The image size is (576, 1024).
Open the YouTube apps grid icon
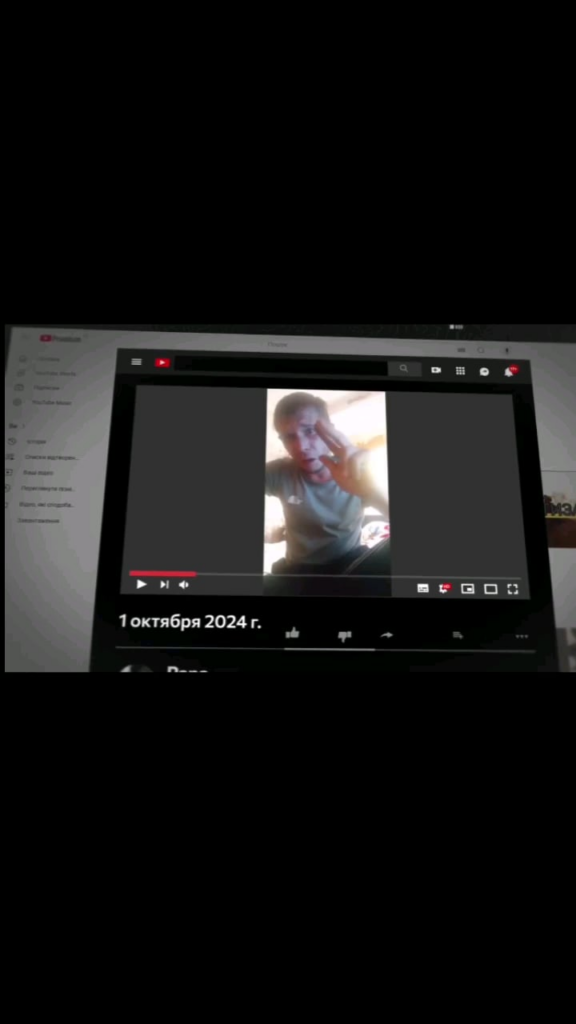coord(460,371)
